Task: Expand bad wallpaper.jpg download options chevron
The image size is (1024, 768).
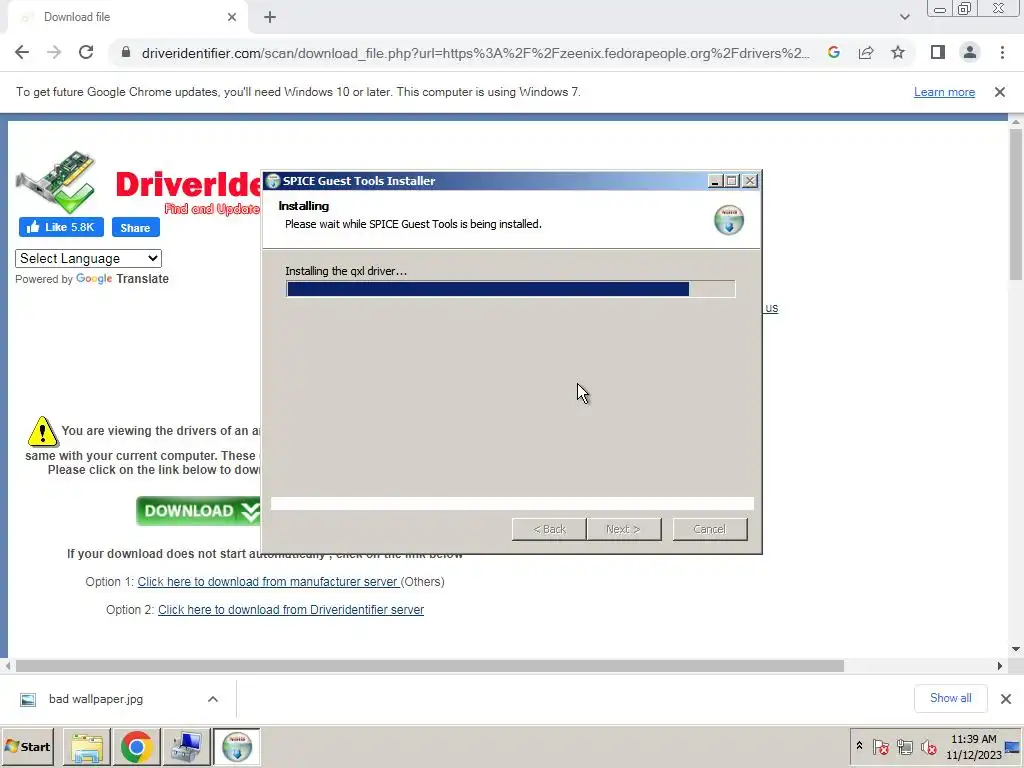Action: pos(213,699)
